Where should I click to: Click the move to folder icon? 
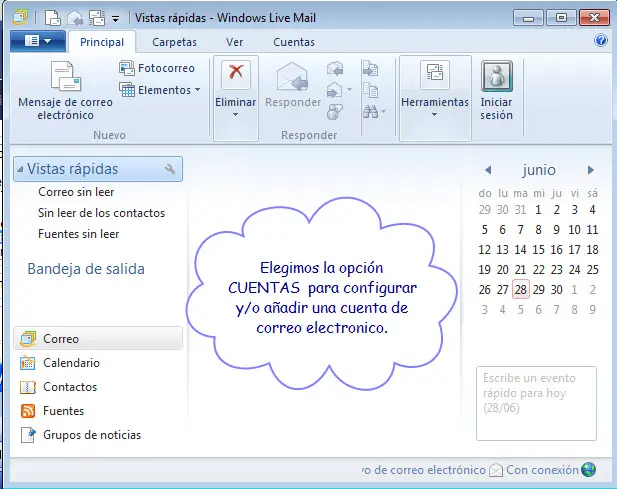[370, 68]
